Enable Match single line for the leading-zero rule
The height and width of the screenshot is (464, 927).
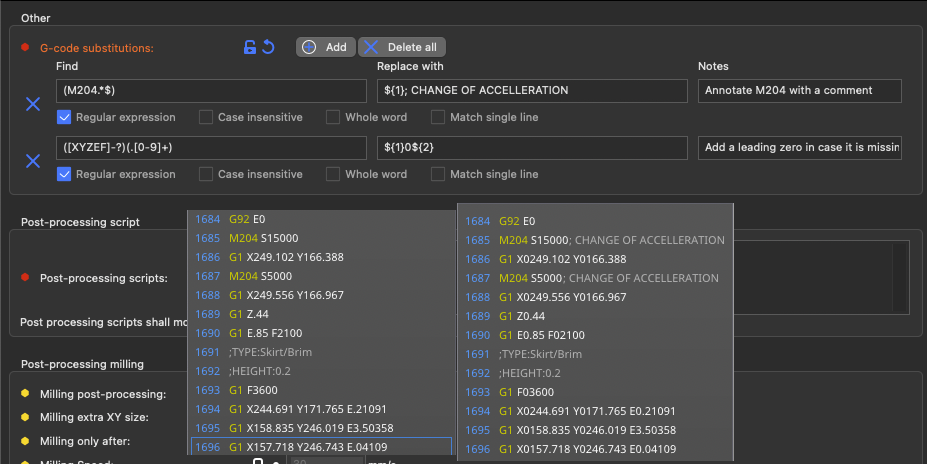(x=437, y=174)
